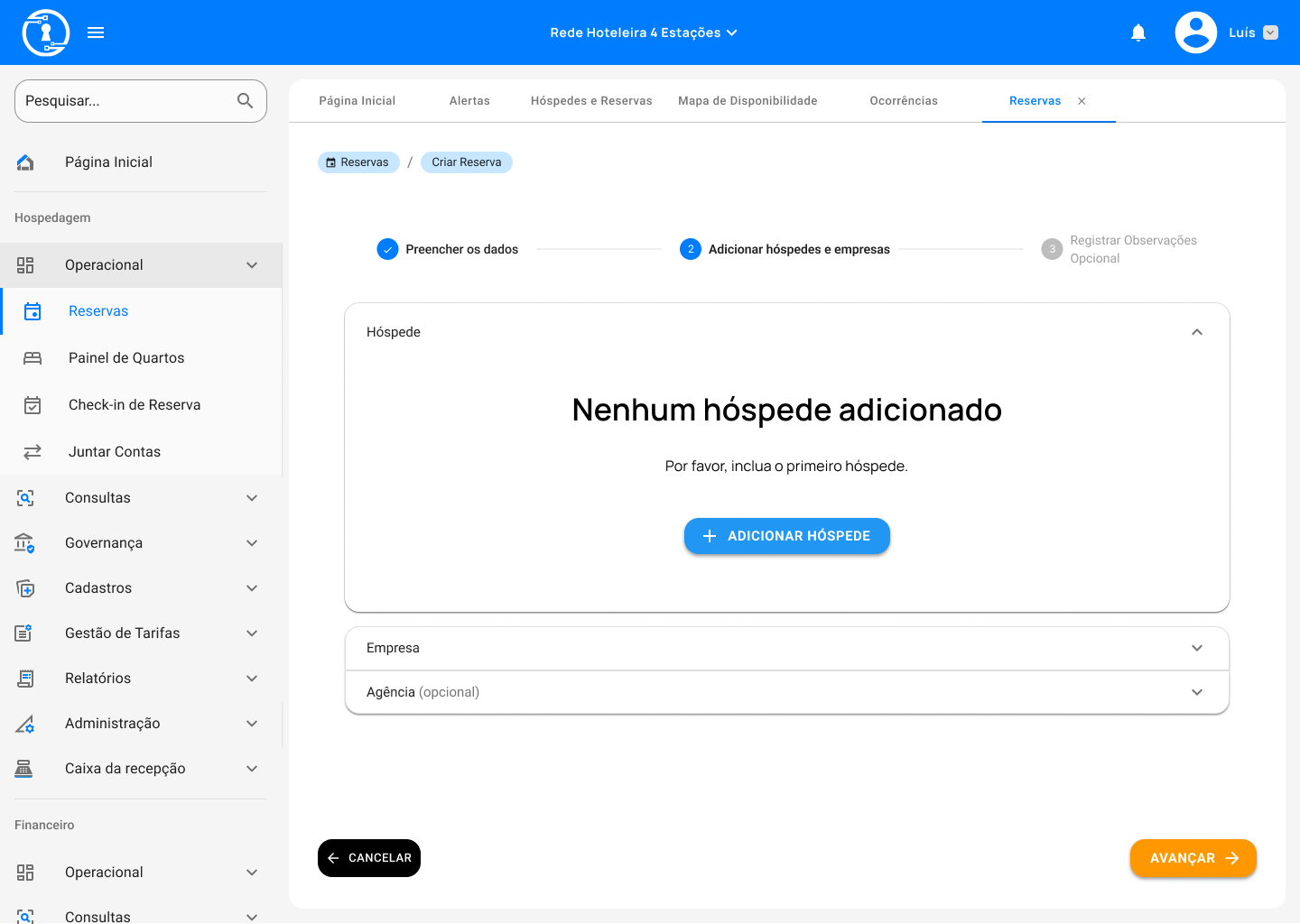Expand the Agência (opcional) section
This screenshot has width=1300, height=924.
coord(1196,692)
